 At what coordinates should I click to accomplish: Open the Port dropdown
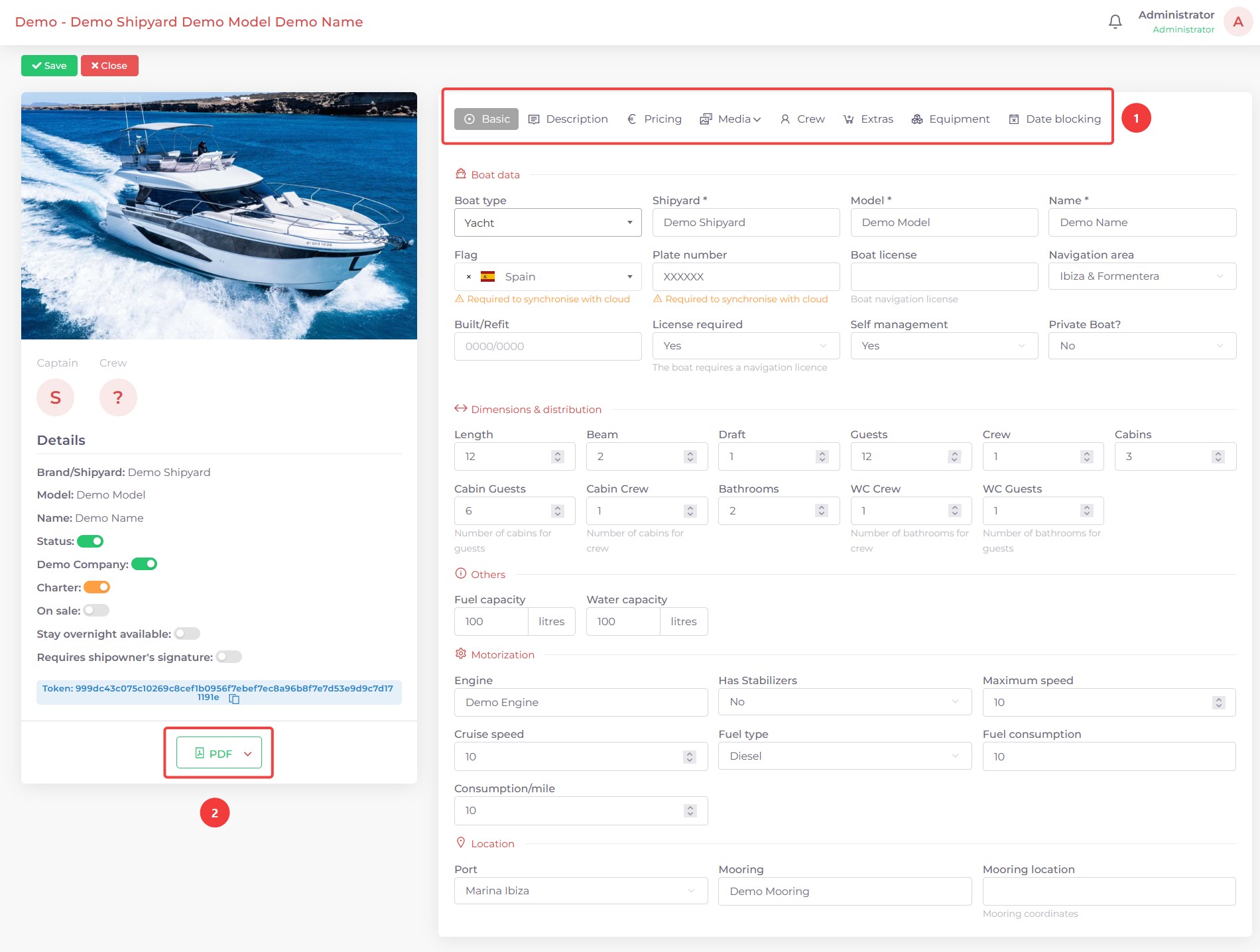click(x=581, y=891)
